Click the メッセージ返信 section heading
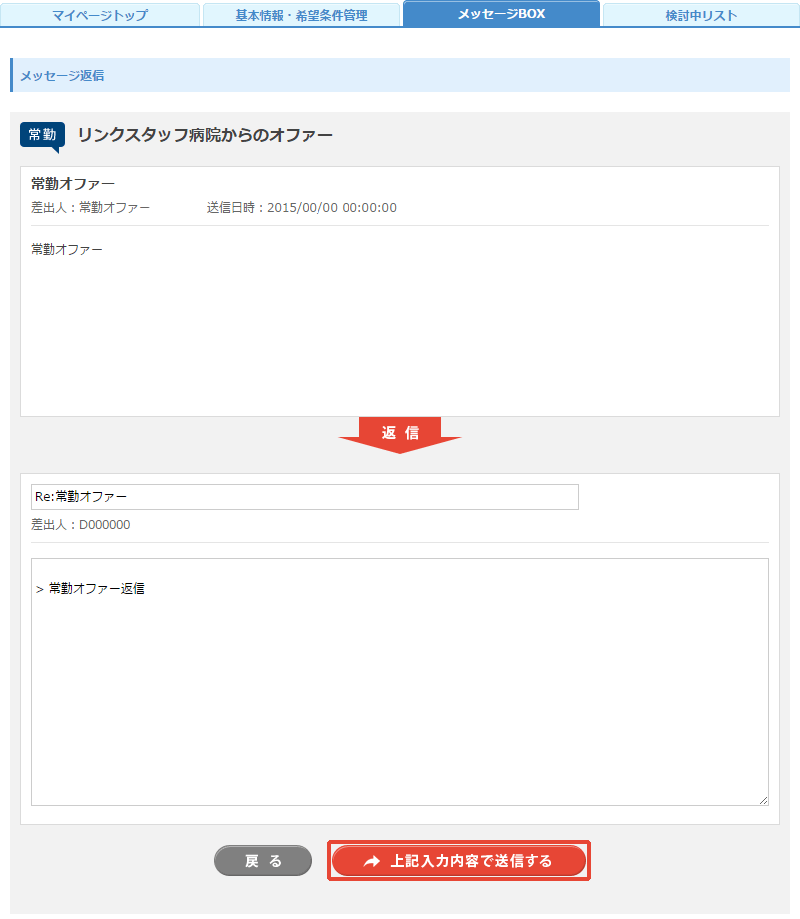The image size is (800, 919). tap(62, 76)
